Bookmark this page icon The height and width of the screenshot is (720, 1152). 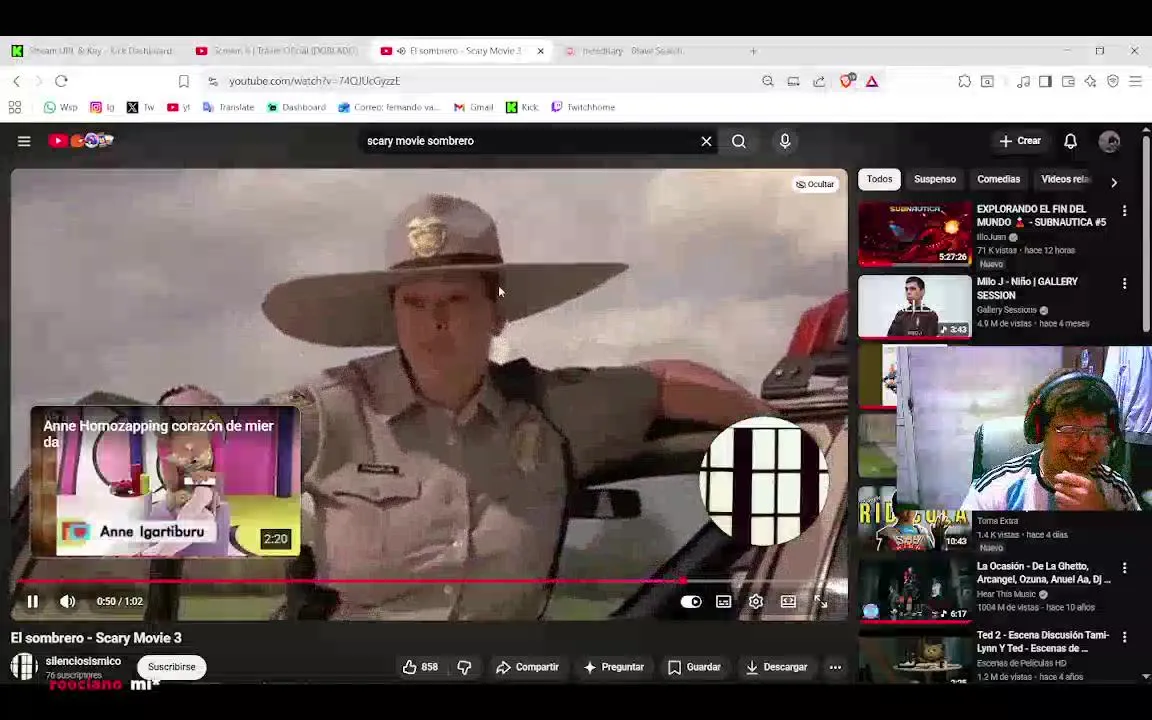[x=184, y=81]
